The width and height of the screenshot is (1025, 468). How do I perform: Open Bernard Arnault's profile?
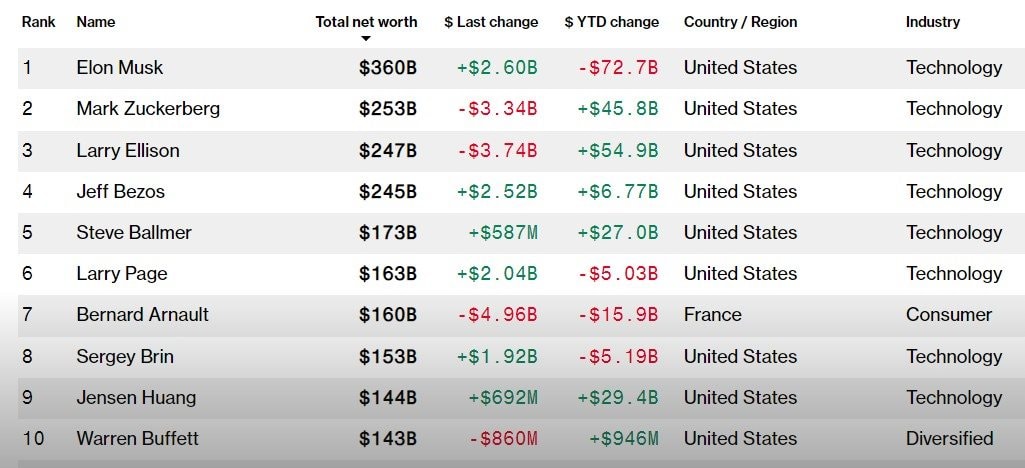[143, 315]
